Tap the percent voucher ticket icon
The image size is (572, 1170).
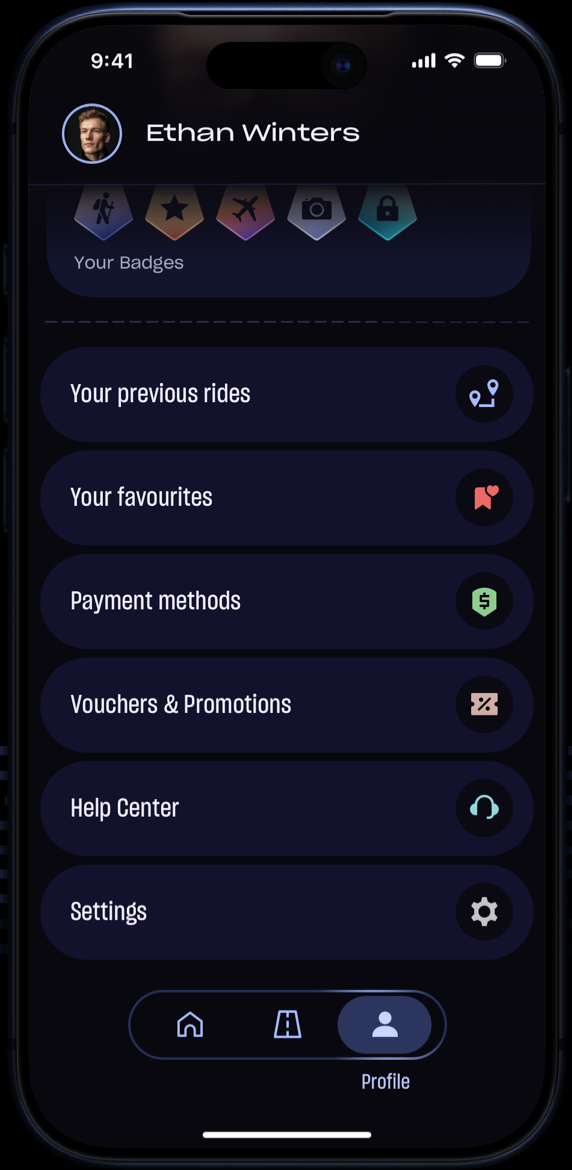click(x=484, y=704)
